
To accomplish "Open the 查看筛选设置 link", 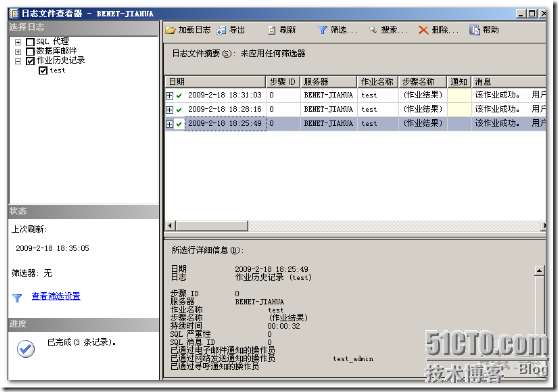I will point(56,296).
